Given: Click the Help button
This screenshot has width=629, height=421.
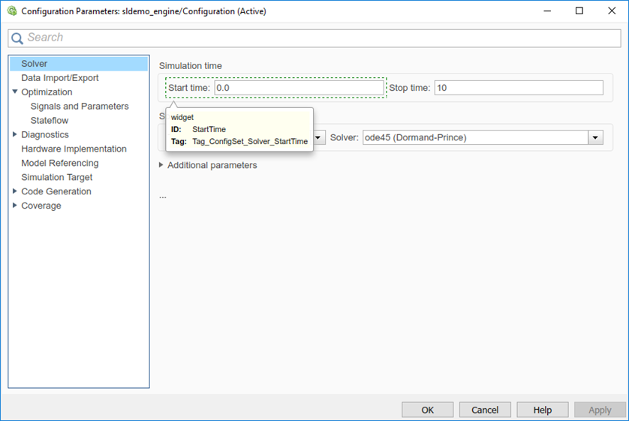Looking at the screenshot, I should [542, 410].
